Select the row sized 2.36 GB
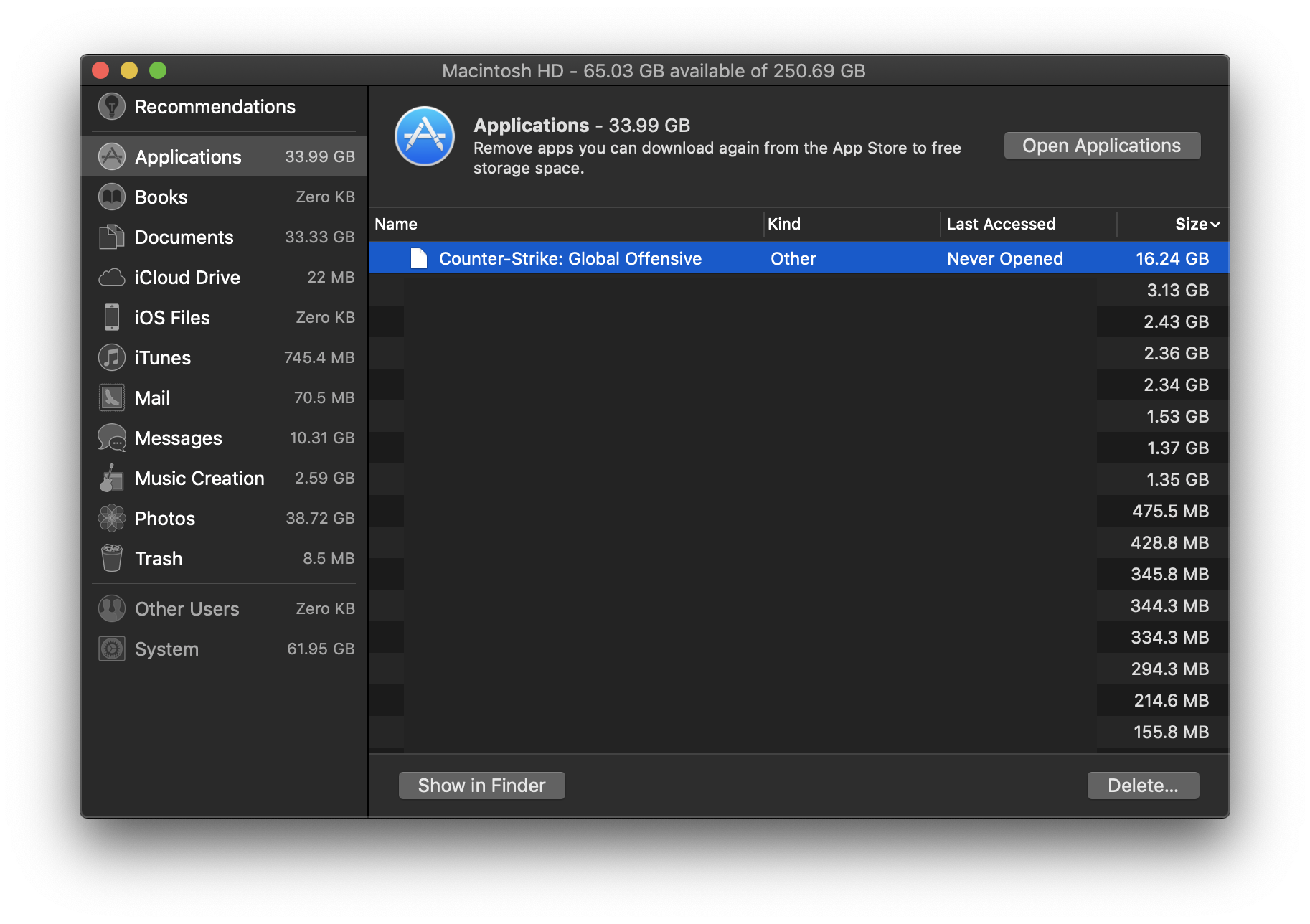1310x924 pixels. click(798, 353)
